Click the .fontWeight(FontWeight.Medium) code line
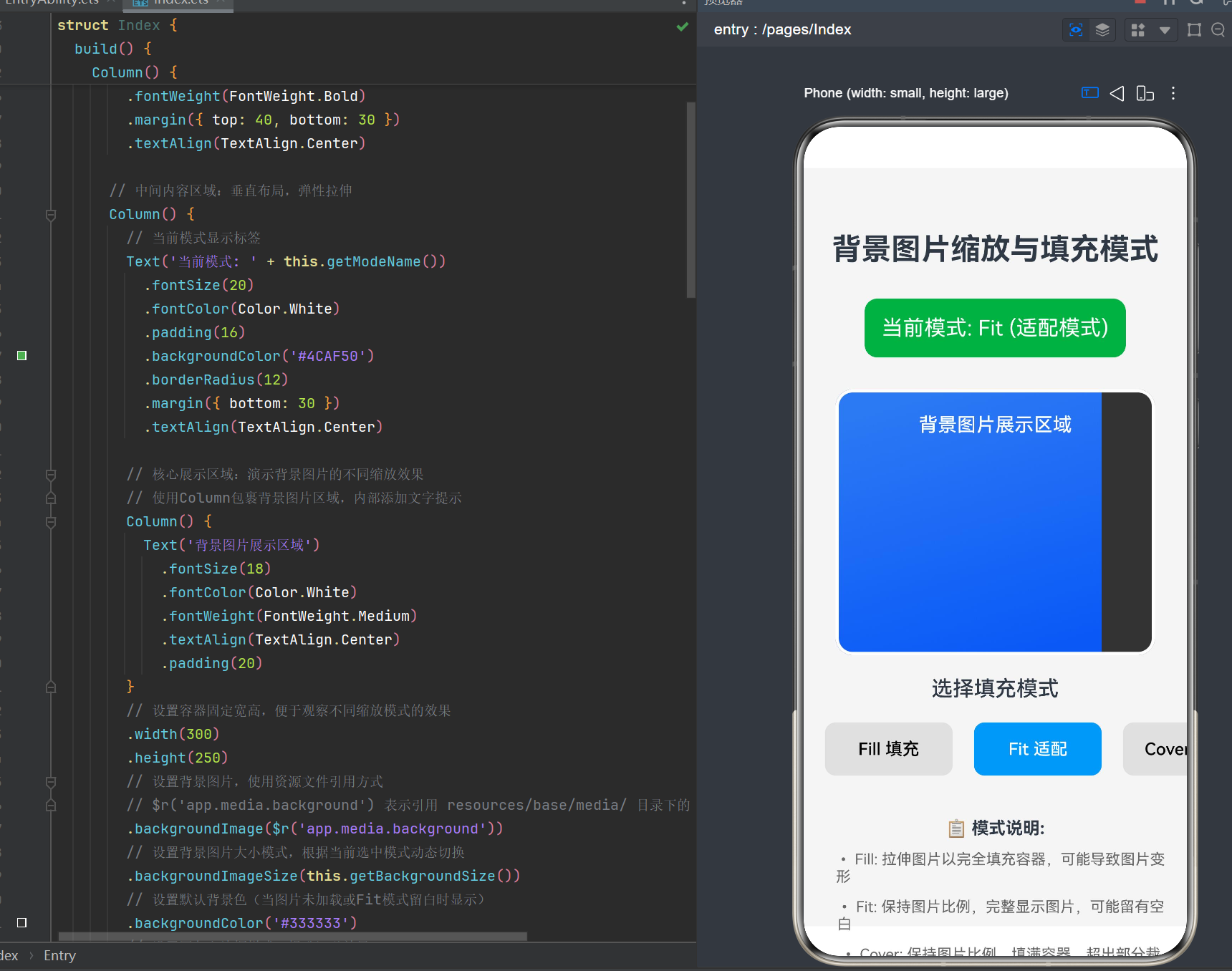The width and height of the screenshot is (1232, 971). [x=289, y=616]
